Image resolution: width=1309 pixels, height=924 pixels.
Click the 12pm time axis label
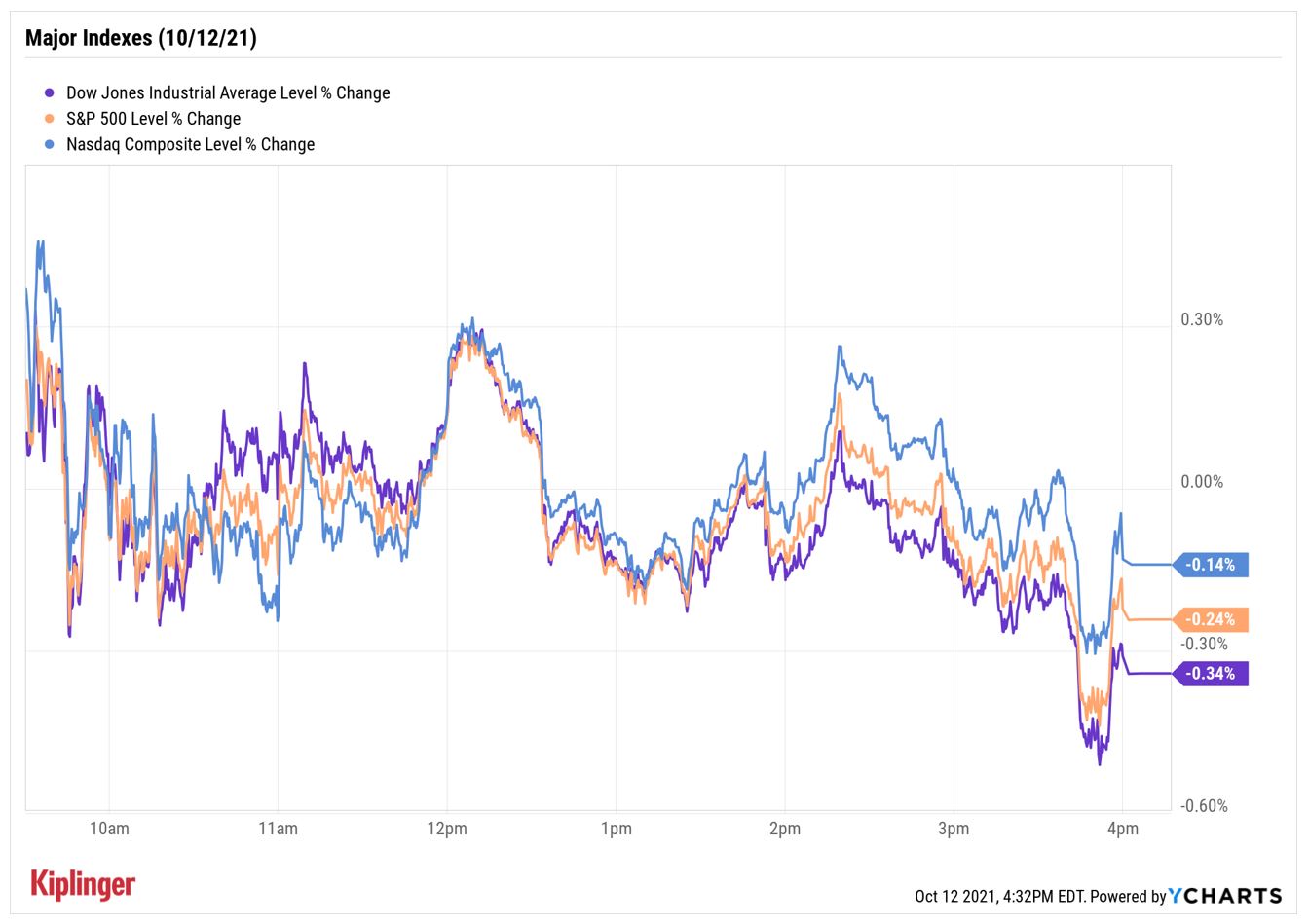point(447,830)
